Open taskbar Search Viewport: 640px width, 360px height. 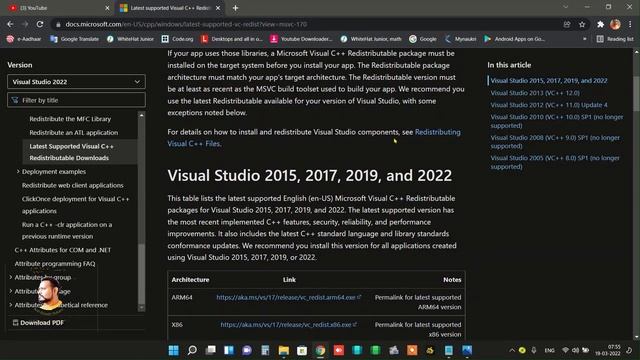(192, 350)
